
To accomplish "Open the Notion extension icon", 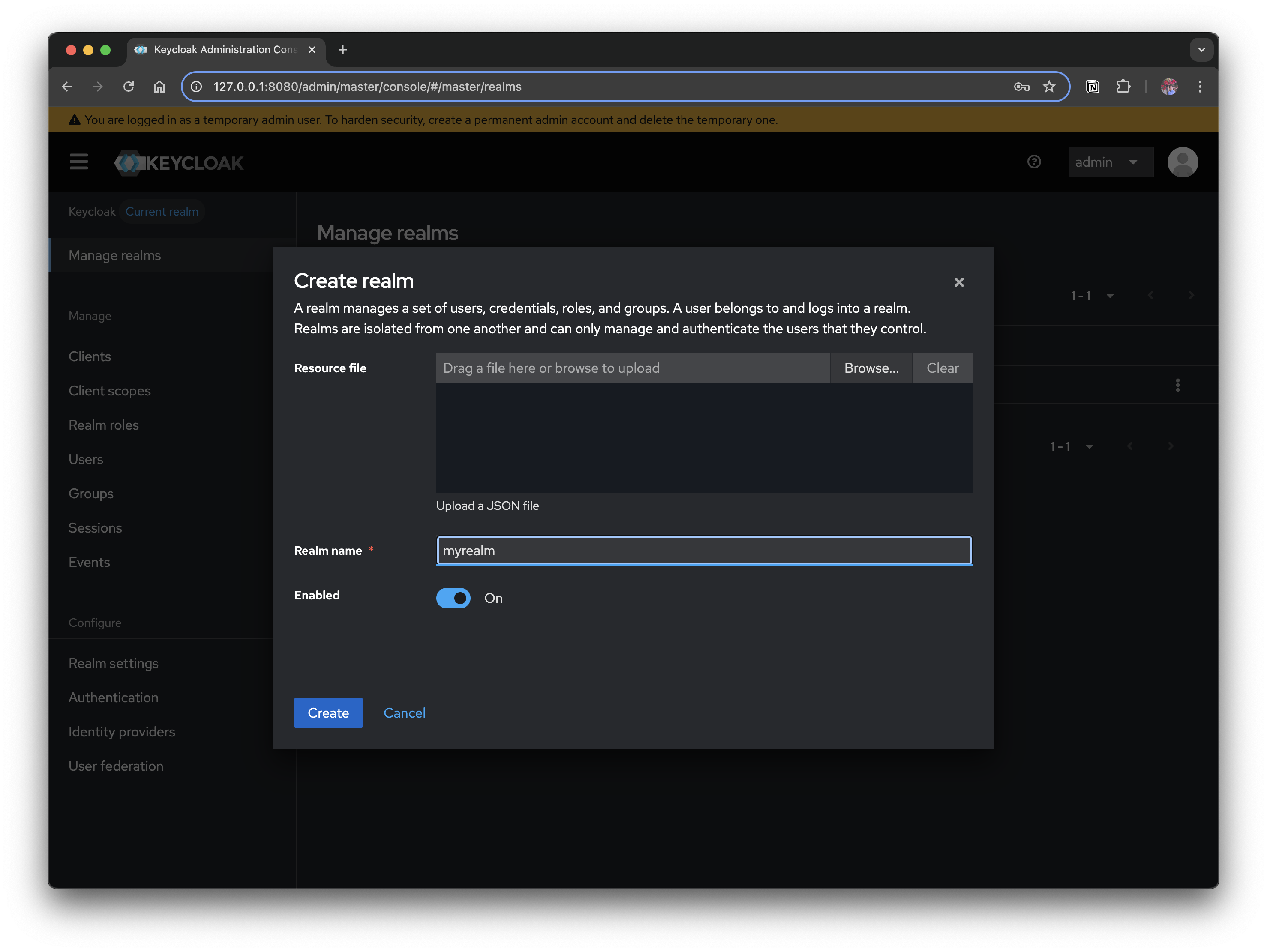I will [x=1092, y=87].
